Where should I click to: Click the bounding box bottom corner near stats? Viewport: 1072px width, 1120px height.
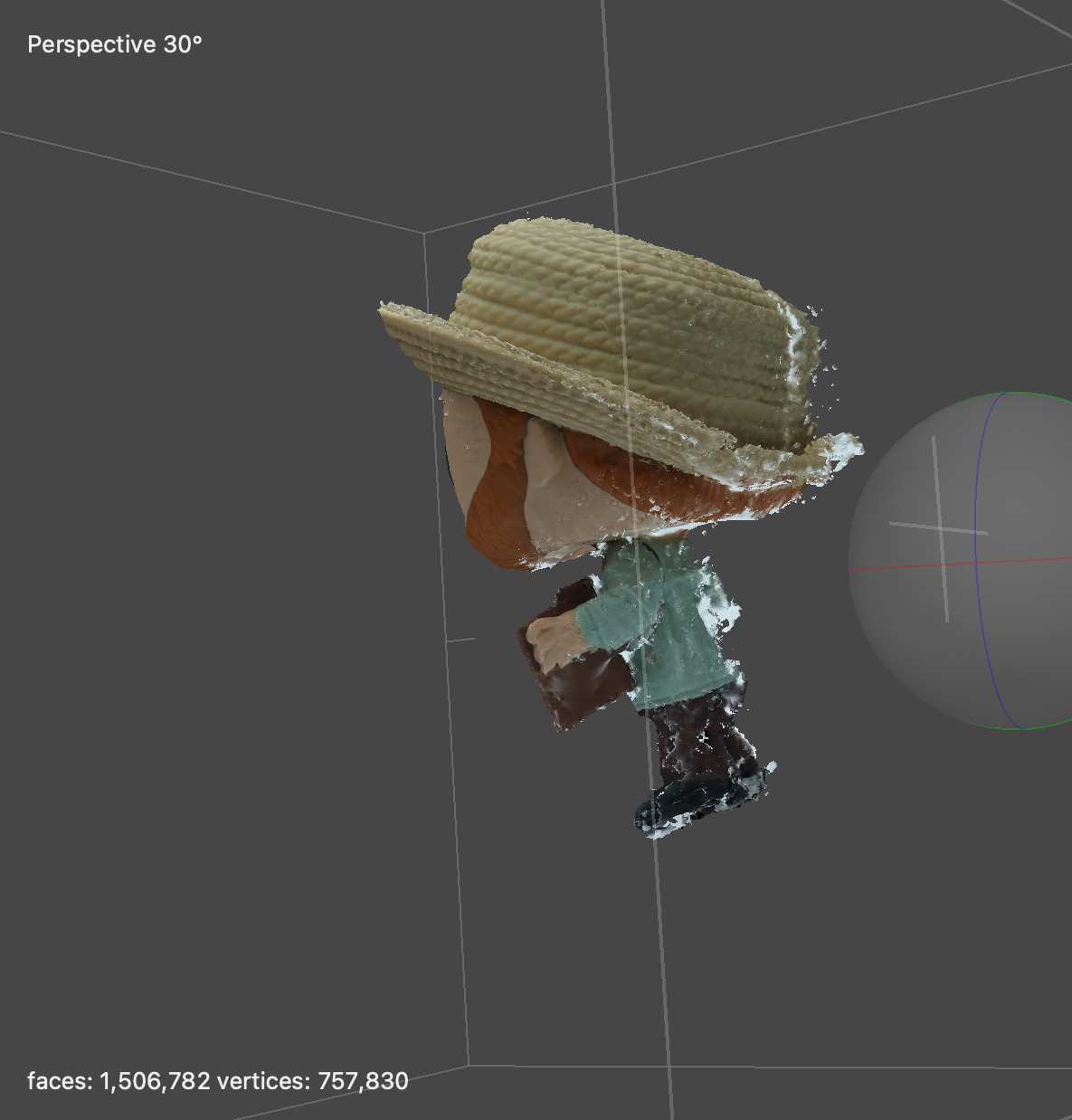click(x=469, y=1065)
